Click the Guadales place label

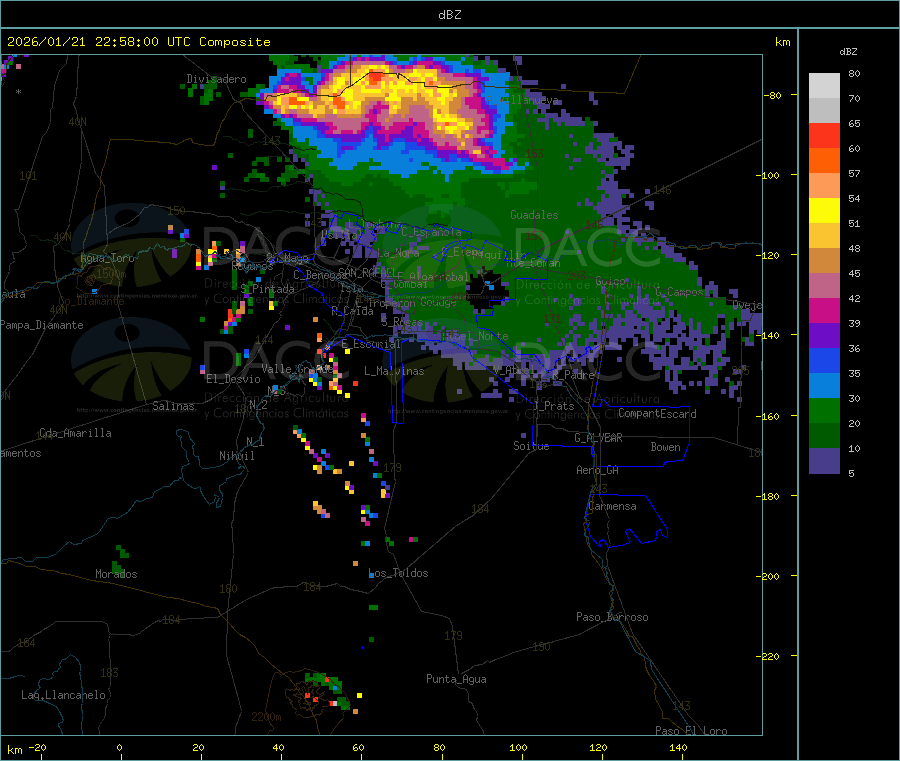[534, 215]
